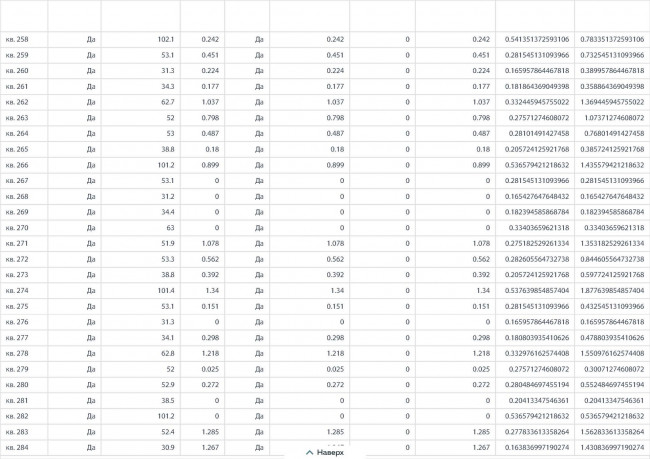The width and height of the screenshot is (650, 459).
Task: Click area value 62.7 in кв. 262 row
Action: (168, 102)
